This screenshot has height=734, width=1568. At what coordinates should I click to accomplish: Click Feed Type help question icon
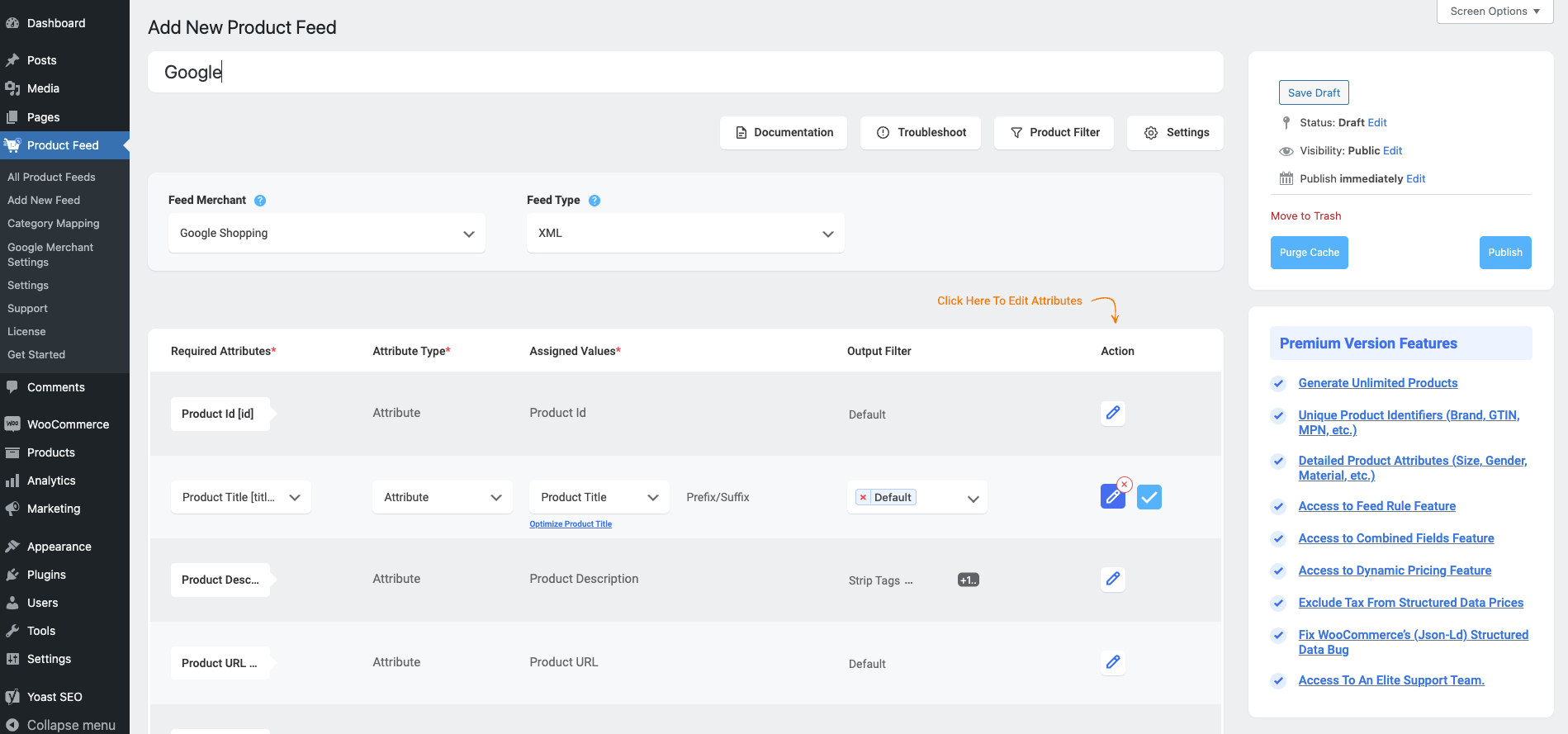pos(595,201)
